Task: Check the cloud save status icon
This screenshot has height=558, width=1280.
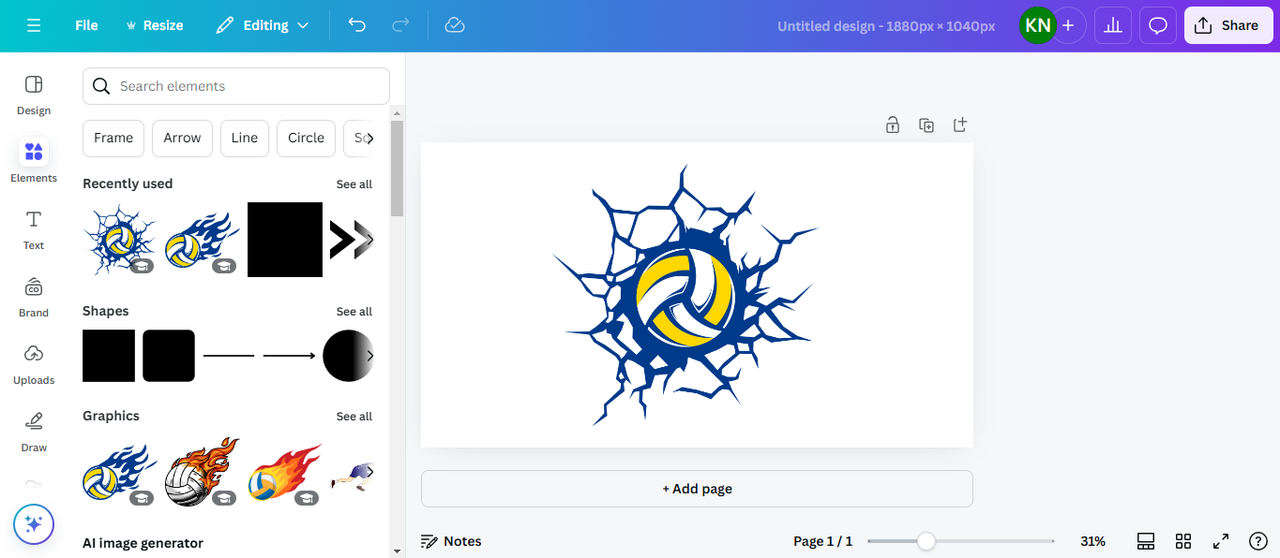Action: pos(455,25)
